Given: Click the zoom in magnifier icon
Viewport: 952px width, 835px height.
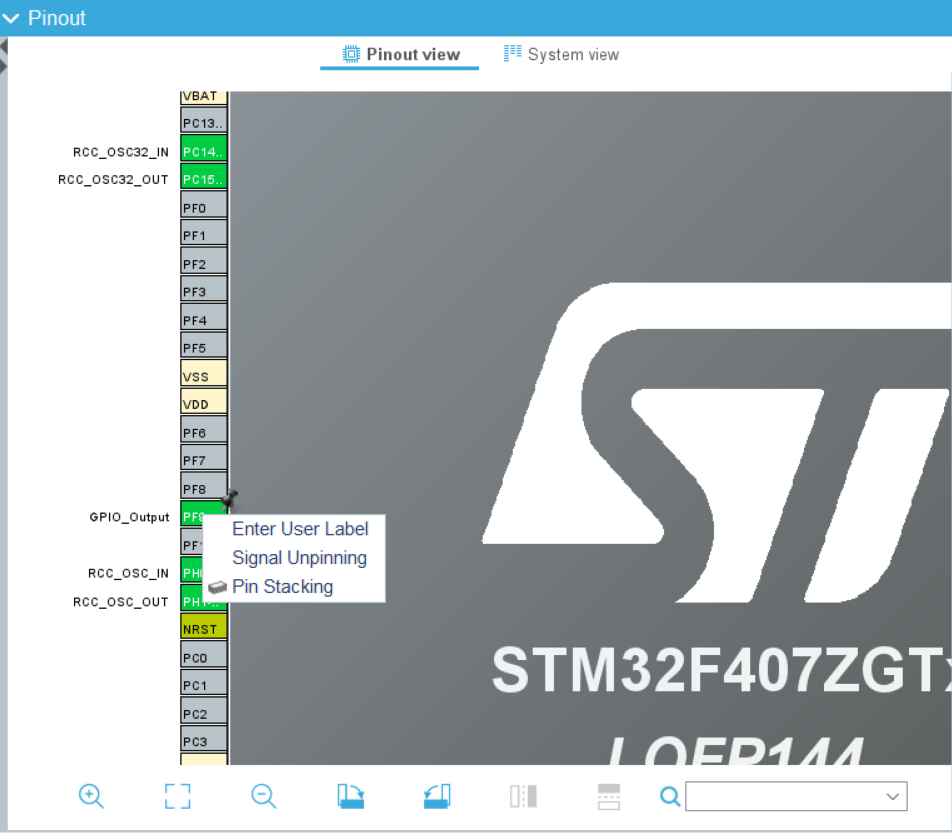Looking at the screenshot, I should (x=91, y=796).
